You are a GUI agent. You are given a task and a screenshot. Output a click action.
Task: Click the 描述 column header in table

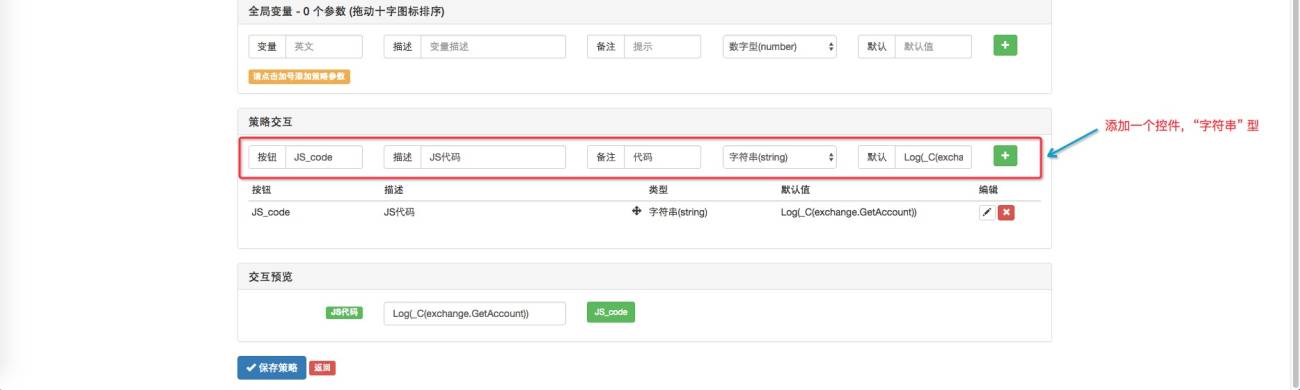[x=394, y=189]
